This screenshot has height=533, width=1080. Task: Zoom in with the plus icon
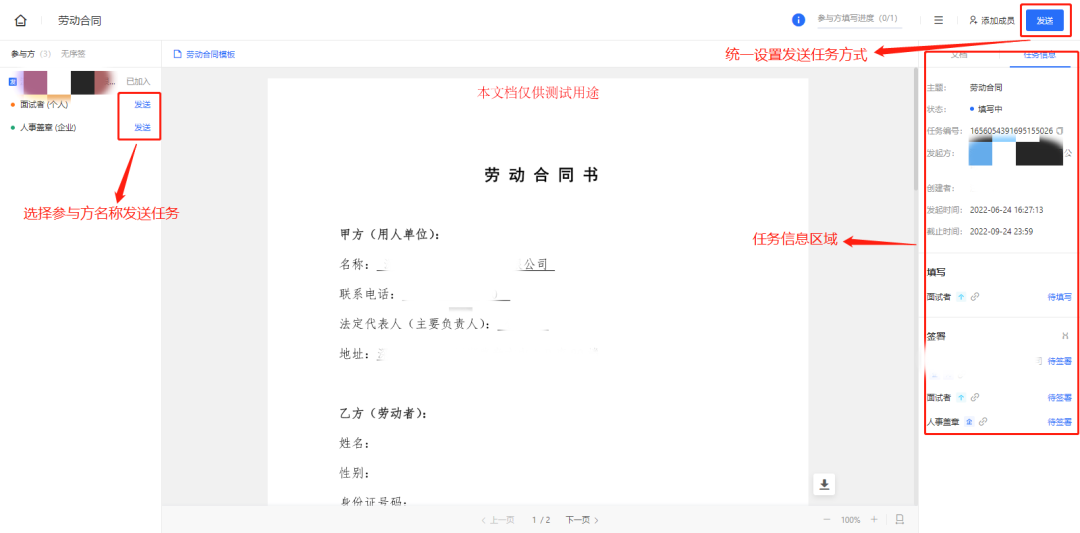(x=874, y=519)
